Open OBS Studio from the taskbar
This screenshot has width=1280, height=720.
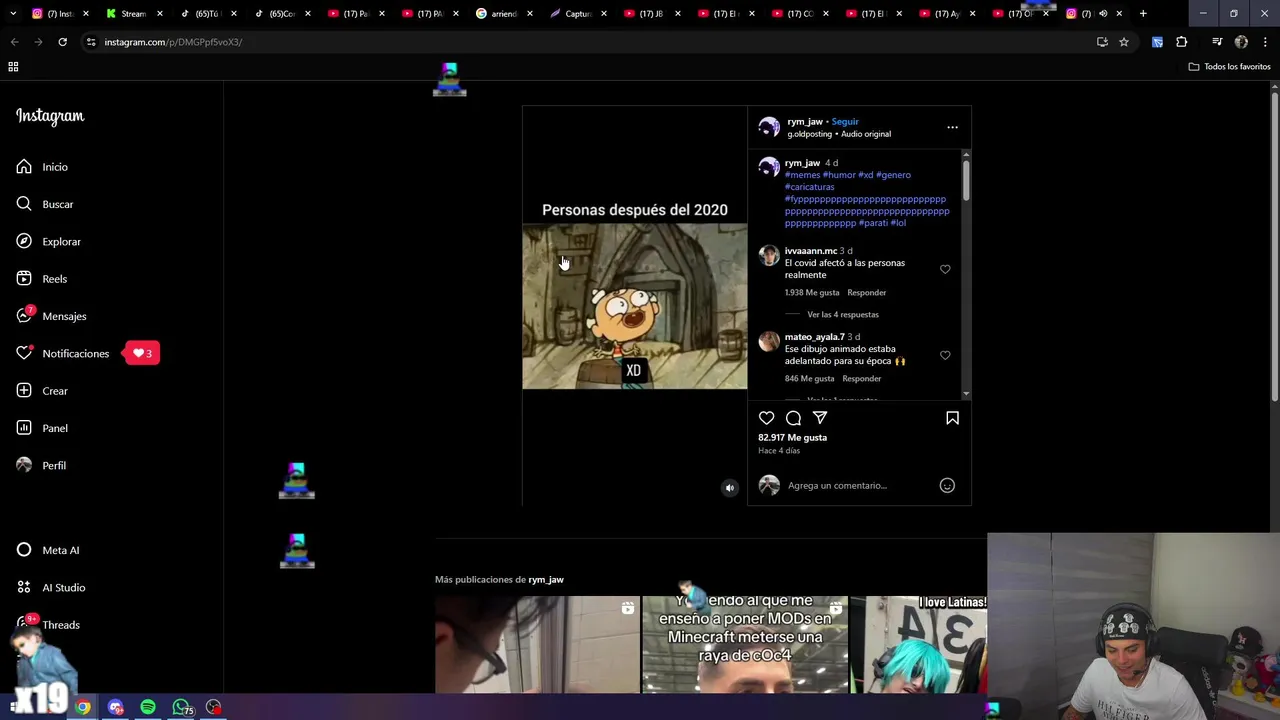(x=214, y=707)
